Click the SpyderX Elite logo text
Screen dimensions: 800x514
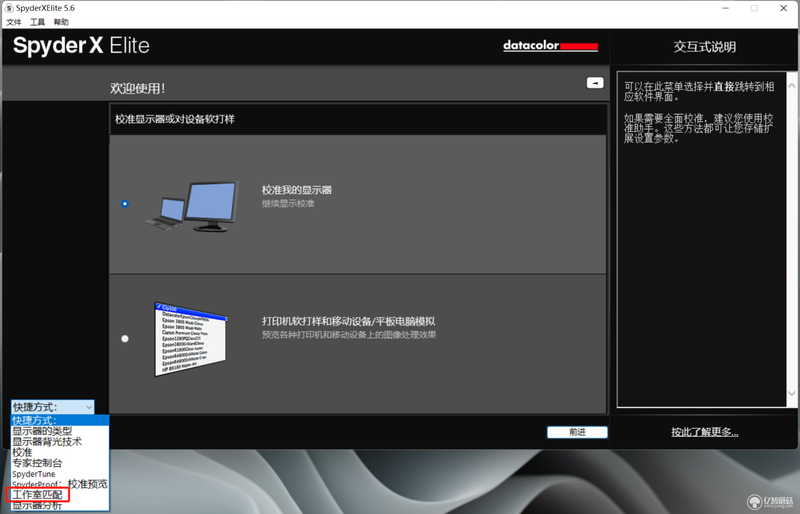coord(81,45)
